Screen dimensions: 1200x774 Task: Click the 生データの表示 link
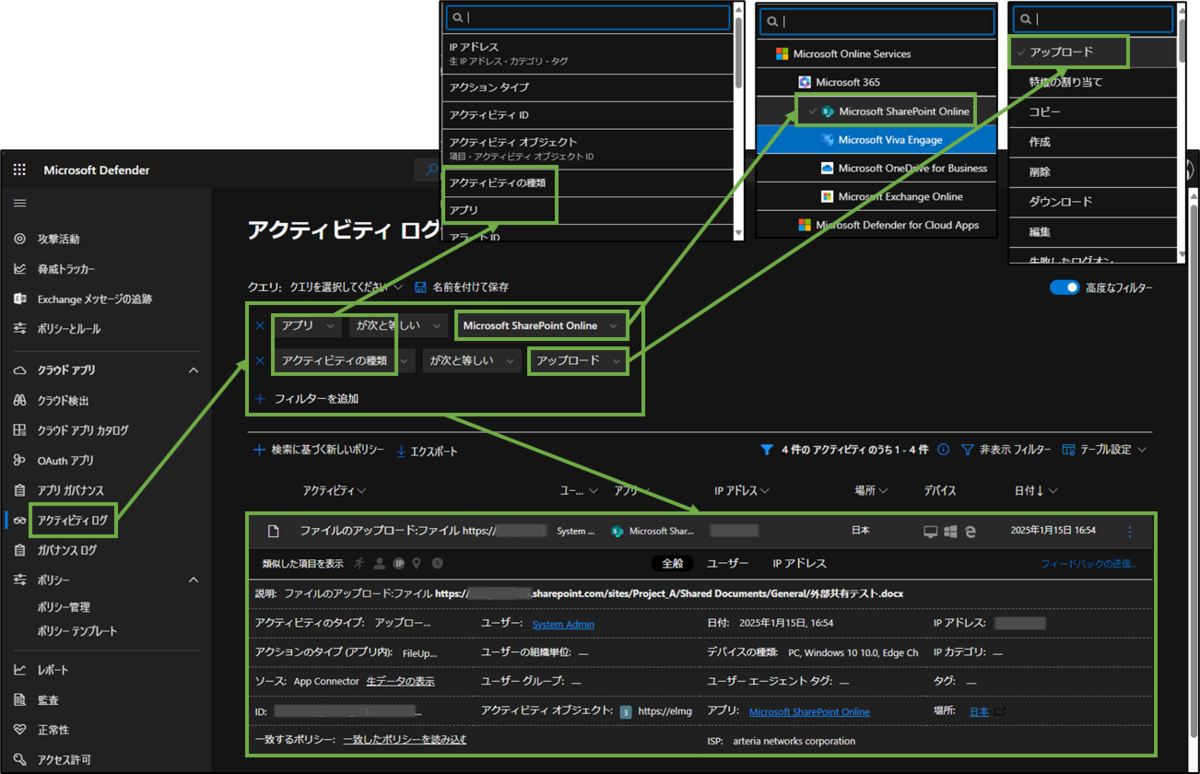[400, 681]
